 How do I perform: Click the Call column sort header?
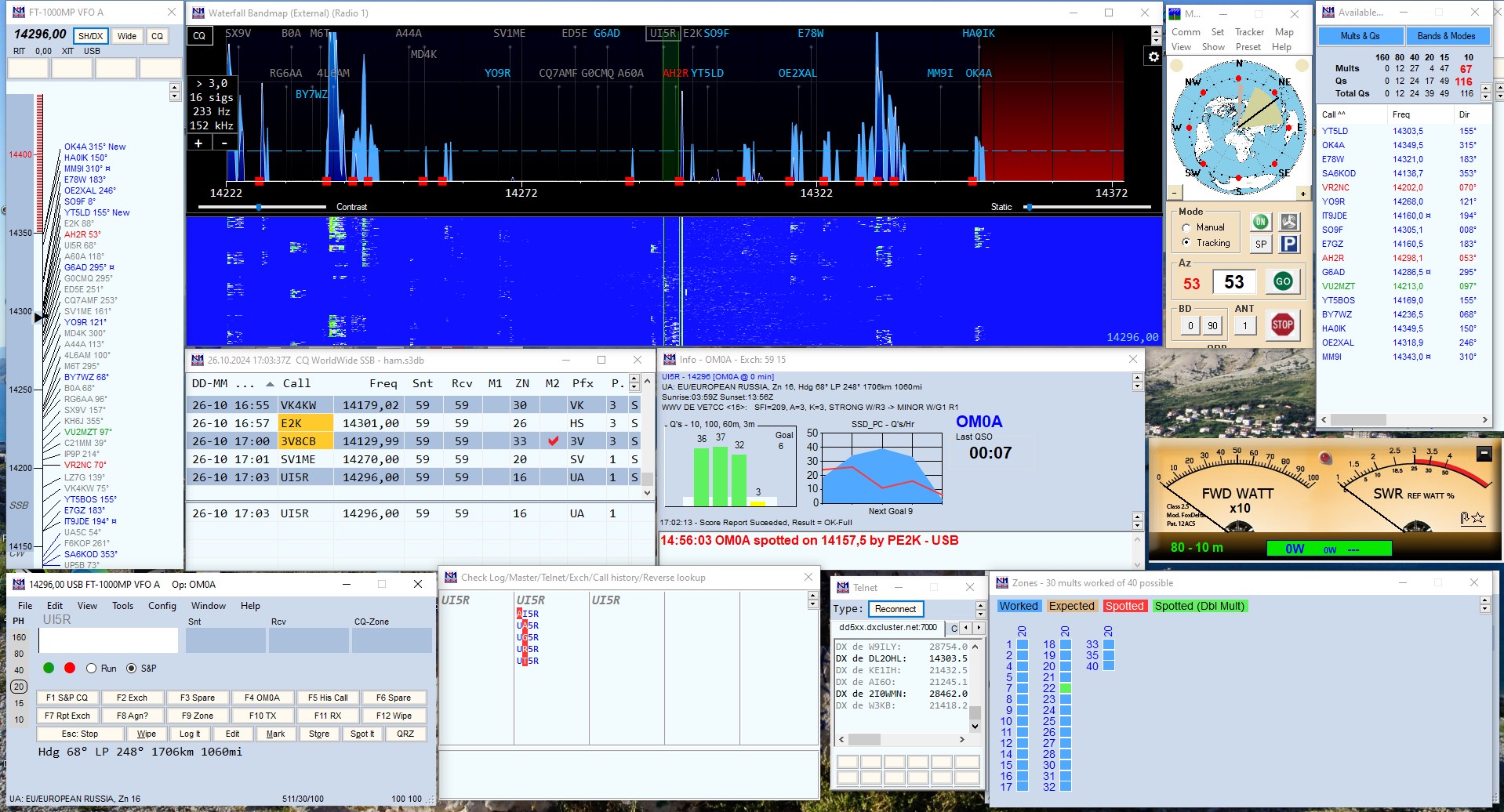click(x=296, y=383)
